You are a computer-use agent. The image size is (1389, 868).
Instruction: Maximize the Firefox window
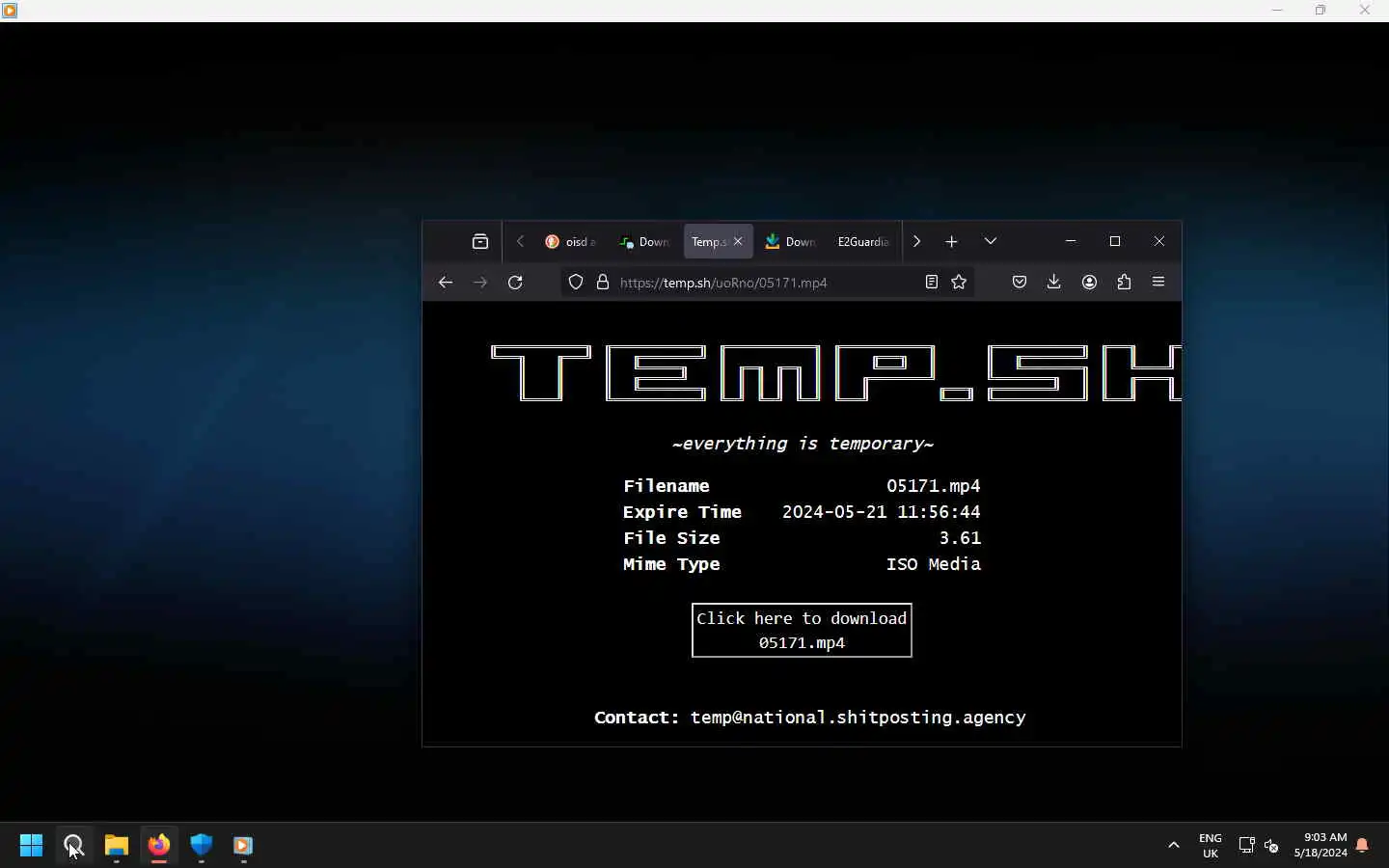[1115, 241]
